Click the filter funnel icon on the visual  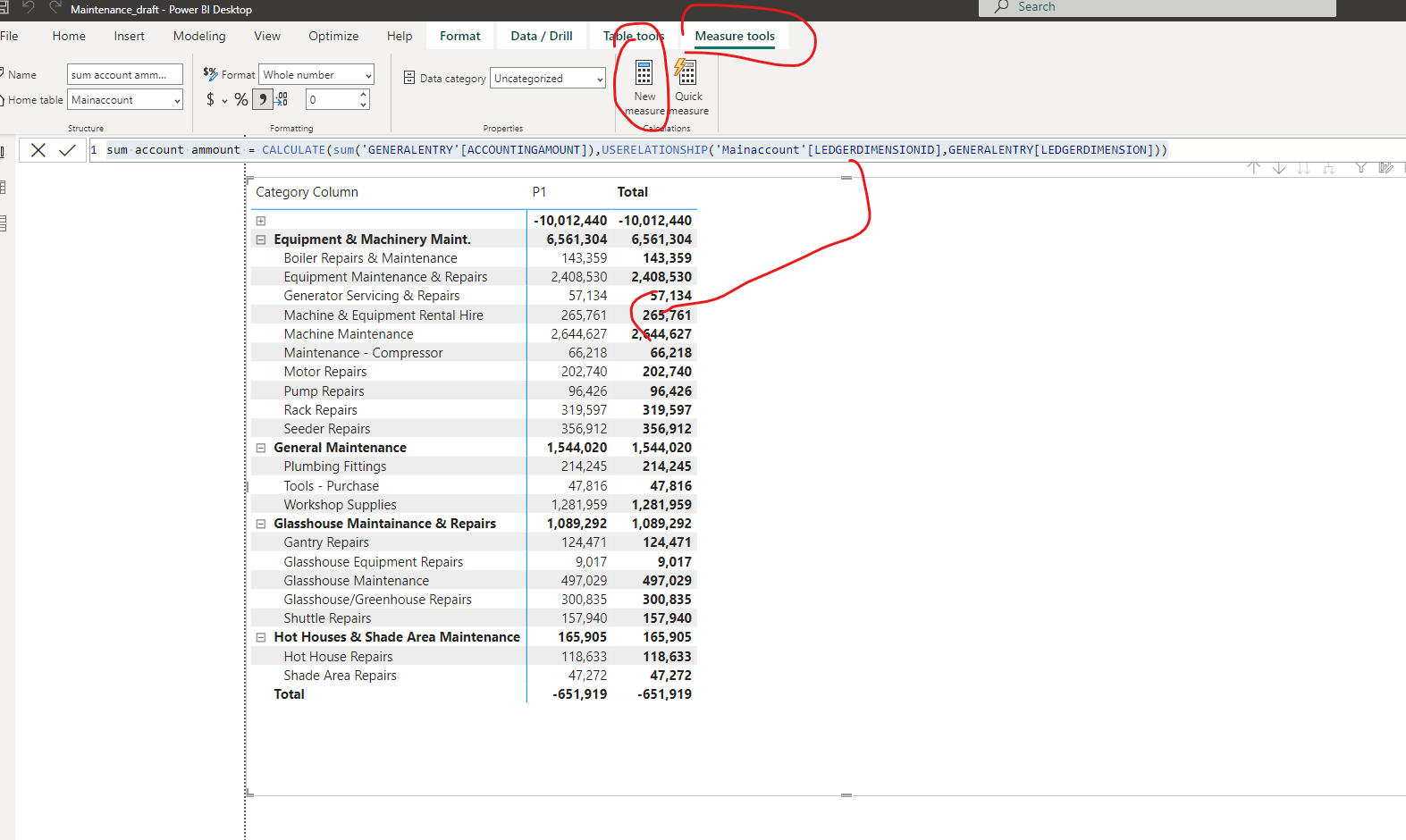point(1360,168)
